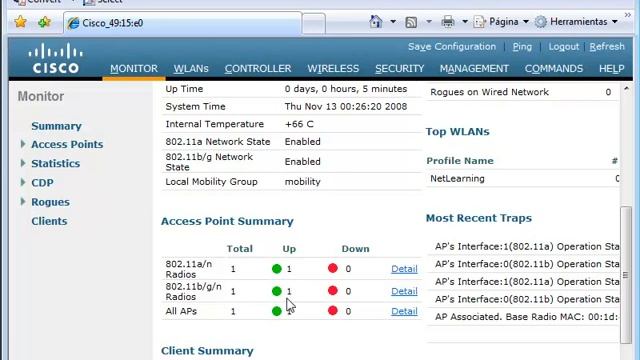Image resolution: width=640 pixels, height=360 pixels.
Task: Open the Print dropdown arrow
Action: tap(464, 22)
